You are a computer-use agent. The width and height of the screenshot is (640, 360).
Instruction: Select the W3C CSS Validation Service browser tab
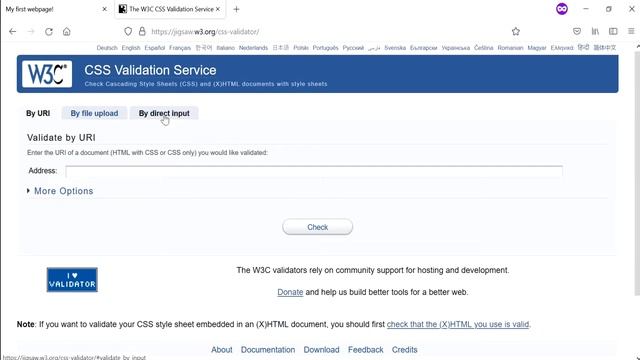[x=169, y=9]
